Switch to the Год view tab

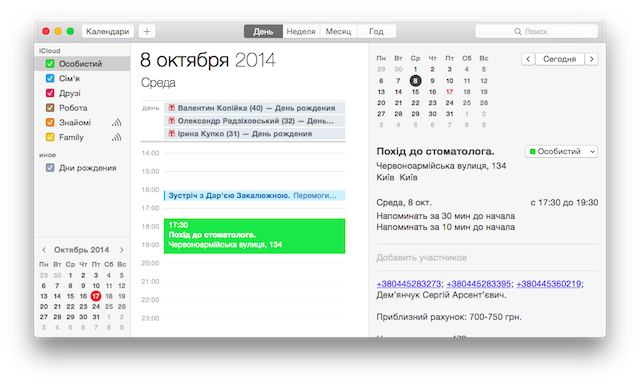pyautogui.click(x=376, y=31)
